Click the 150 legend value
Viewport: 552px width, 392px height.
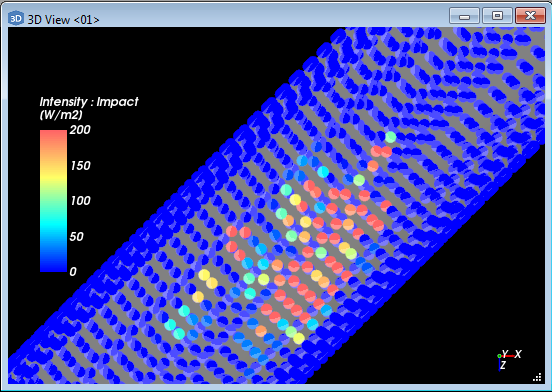pos(80,165)
